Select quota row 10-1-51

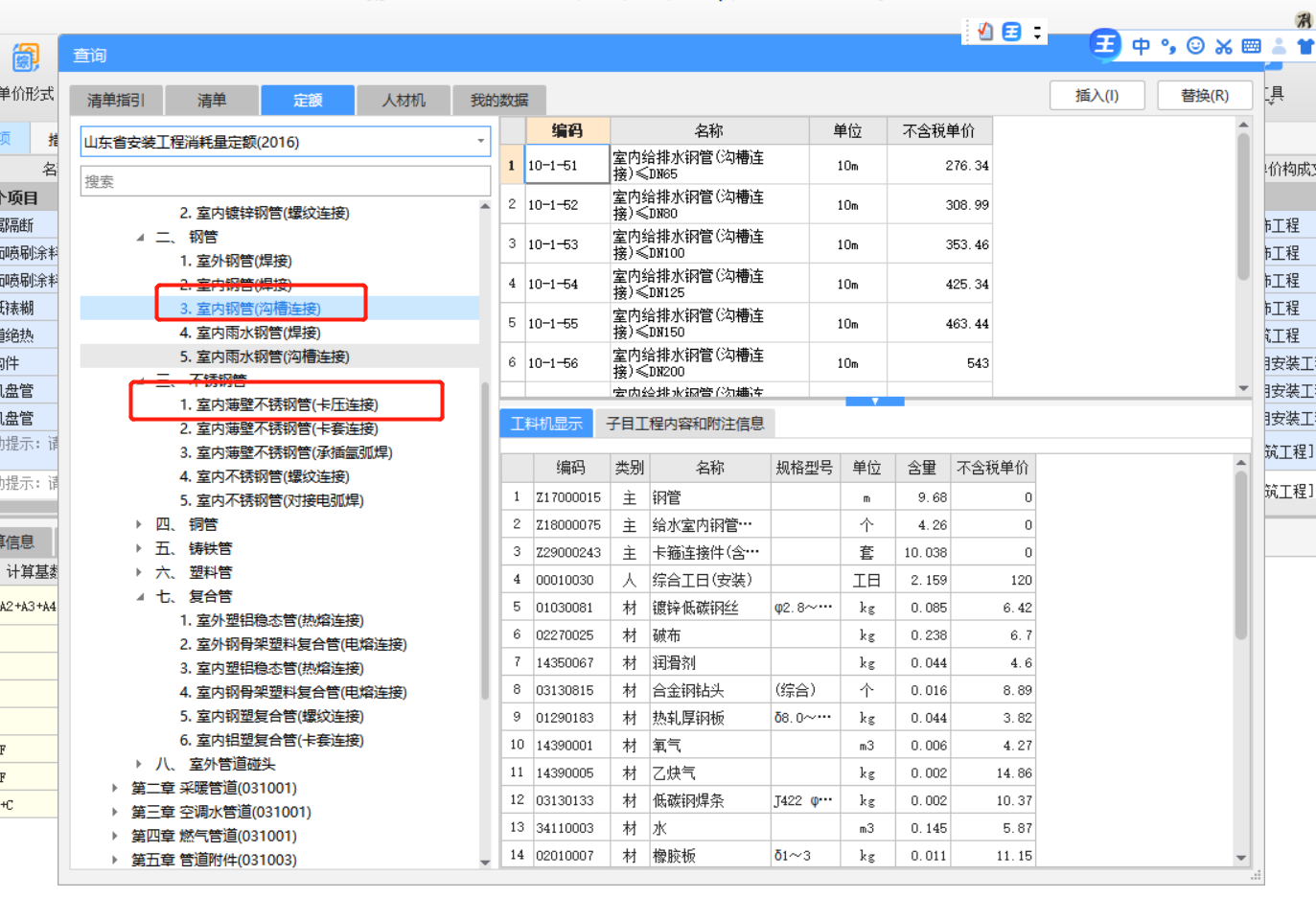point(746,165)
